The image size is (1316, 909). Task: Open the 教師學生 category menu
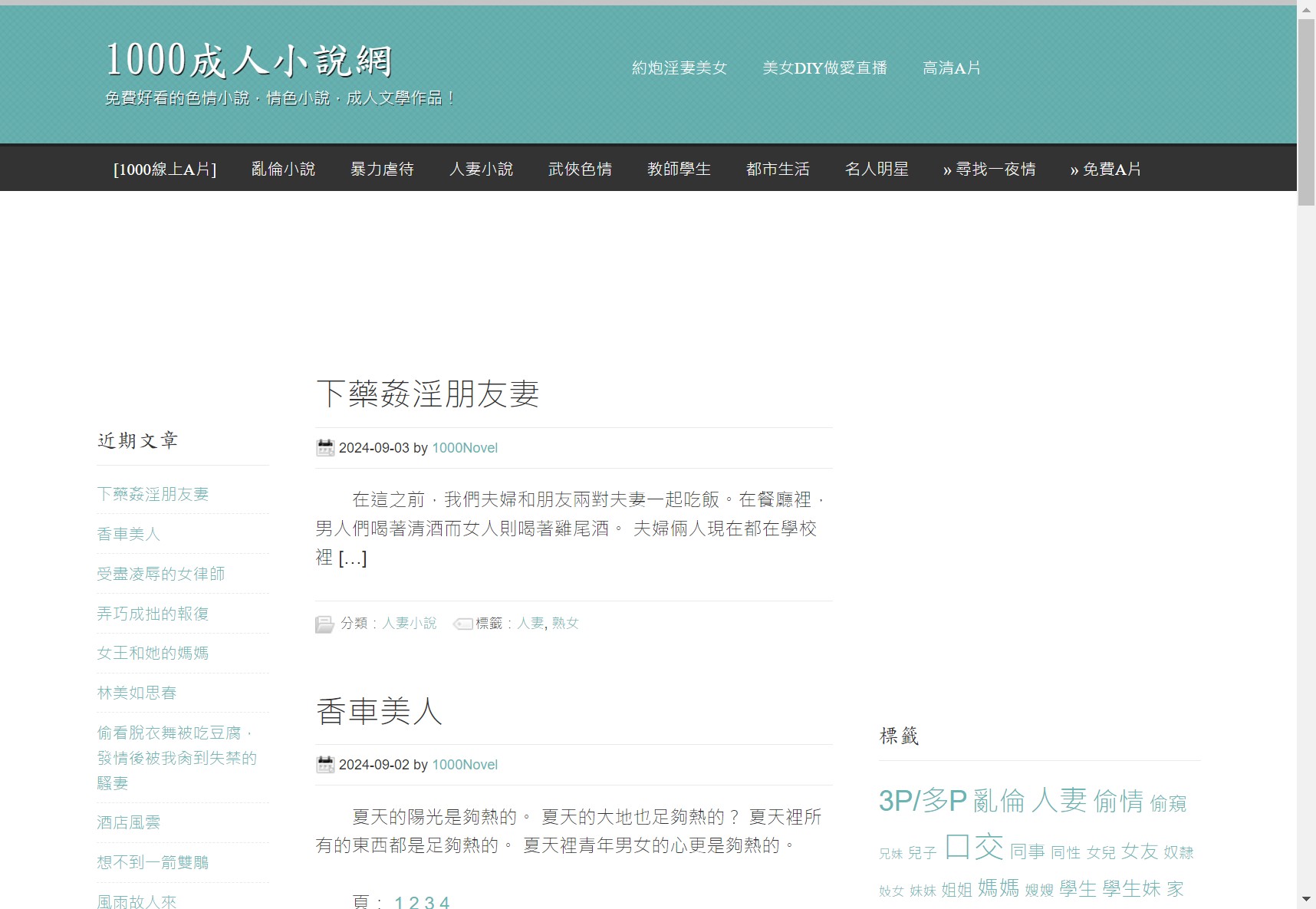pos(679,169)
